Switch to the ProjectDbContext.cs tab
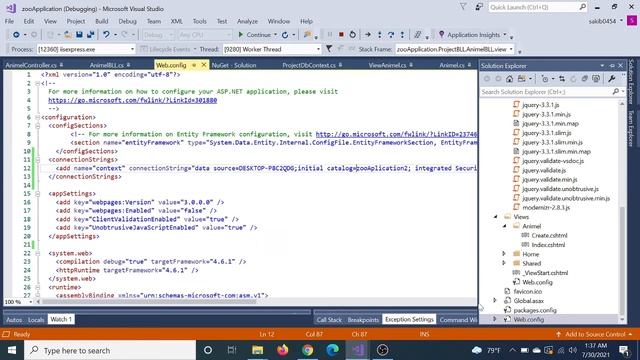 [x=309, y=65]
